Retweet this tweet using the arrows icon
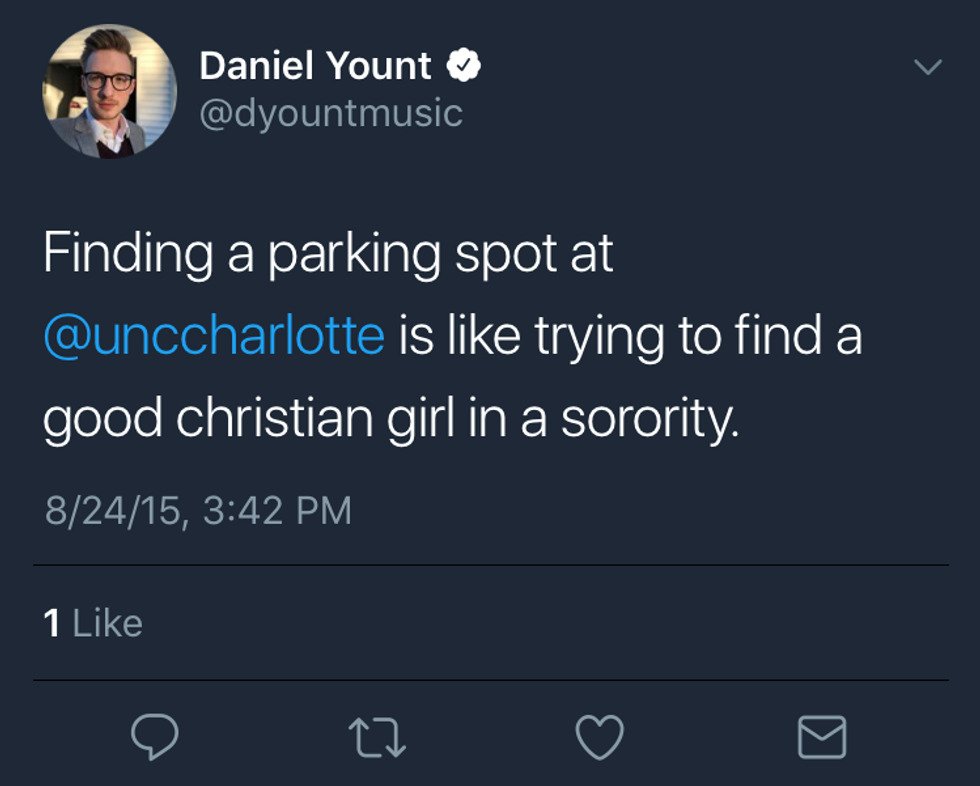 pos(377,739)
